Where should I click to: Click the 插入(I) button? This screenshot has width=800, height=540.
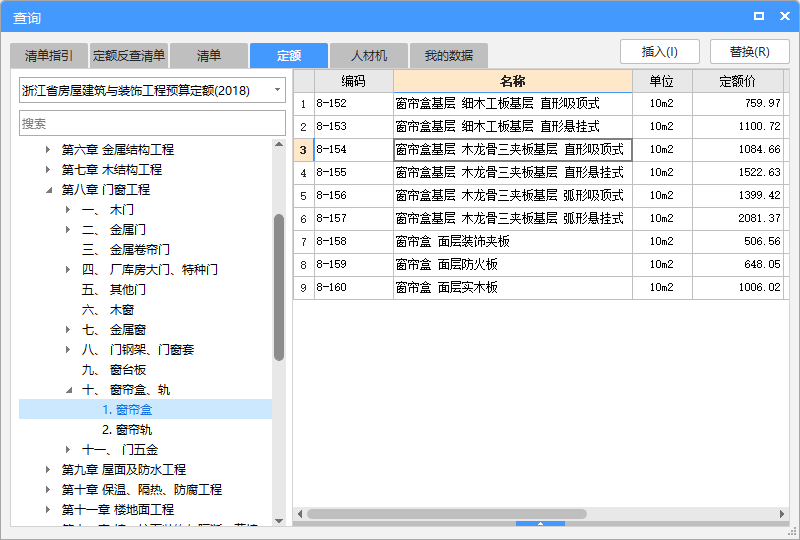(x=660, y=52)
